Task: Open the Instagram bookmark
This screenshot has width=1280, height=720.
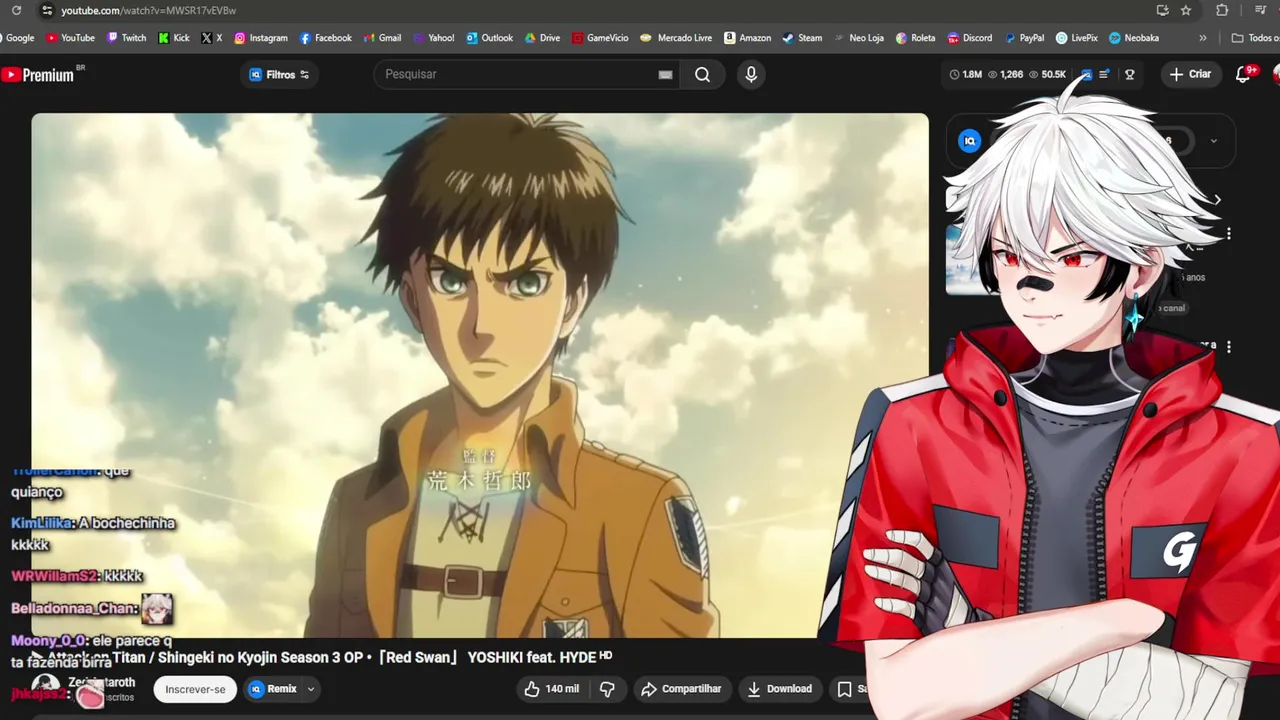Action: point(260,38)
